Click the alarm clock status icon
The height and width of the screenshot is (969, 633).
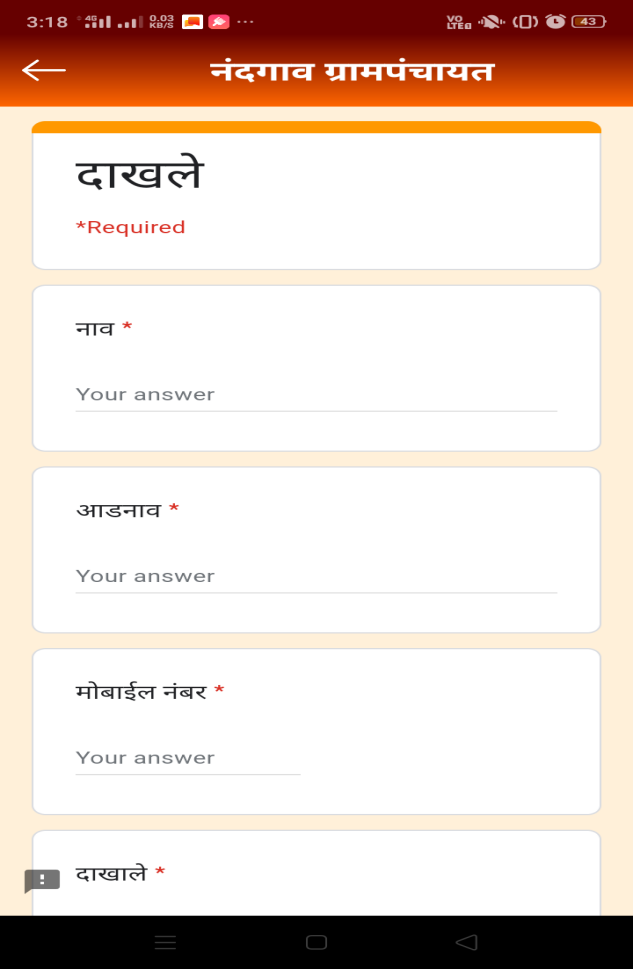click(x=555, y=21)
